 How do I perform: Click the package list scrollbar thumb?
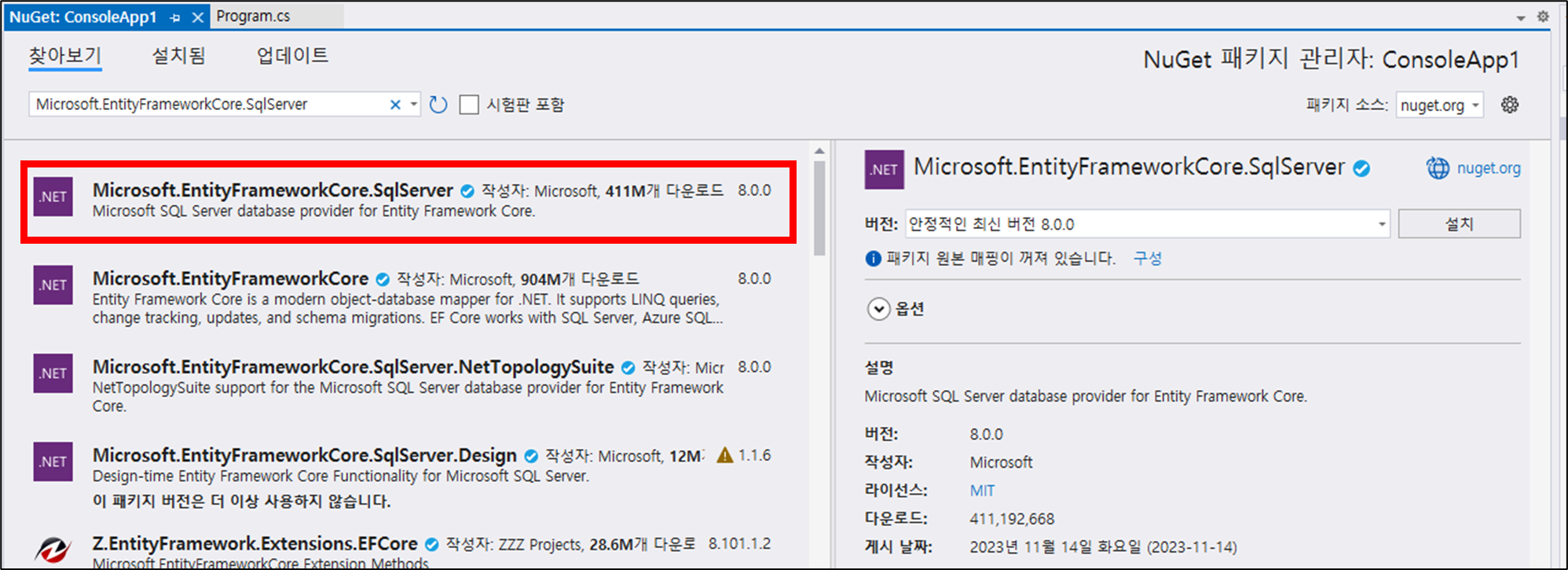(x=819, y=208)
